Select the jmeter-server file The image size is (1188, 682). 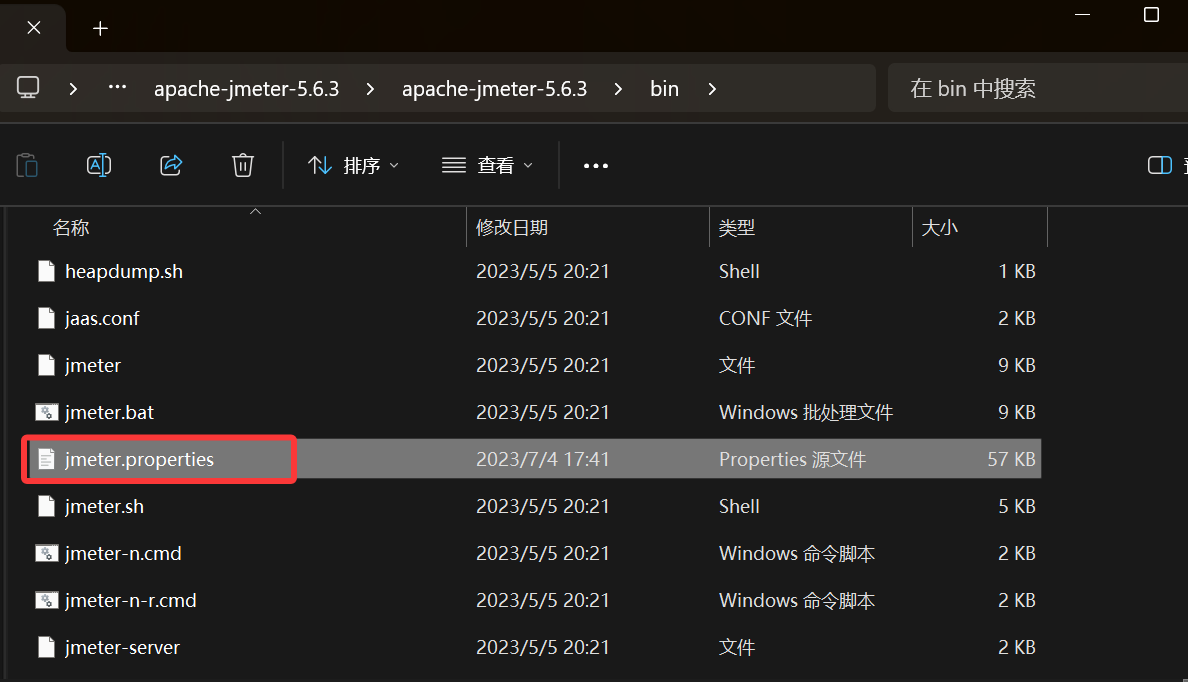[122, 647]
